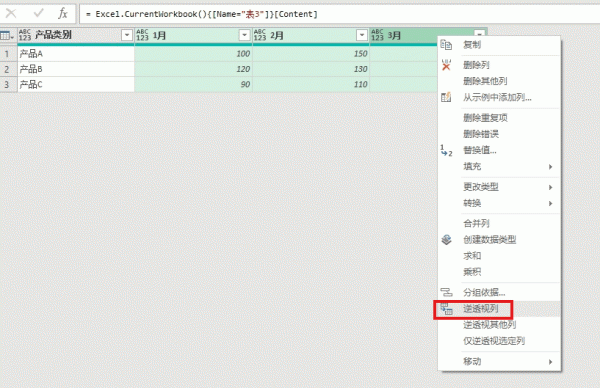The width and height of the screenshot is (600, 388).
Task: Select row number 1 header
Action: [x=8, y=54]
